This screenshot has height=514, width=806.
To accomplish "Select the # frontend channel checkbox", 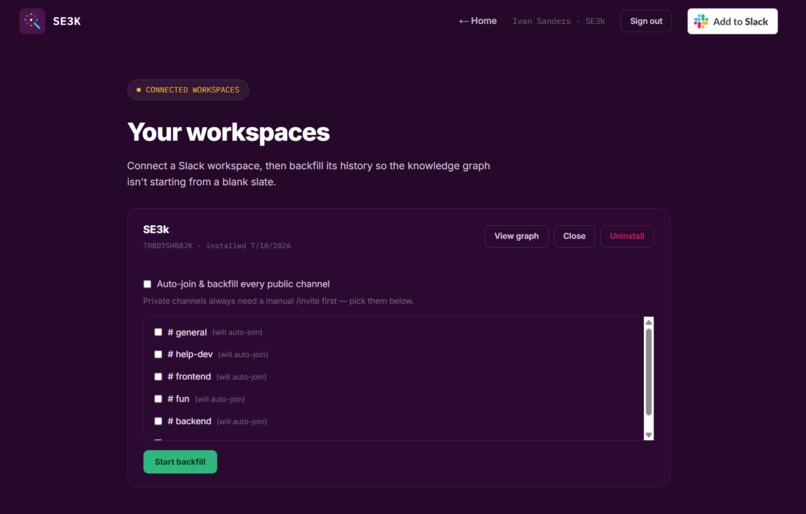I will [158, 377].
